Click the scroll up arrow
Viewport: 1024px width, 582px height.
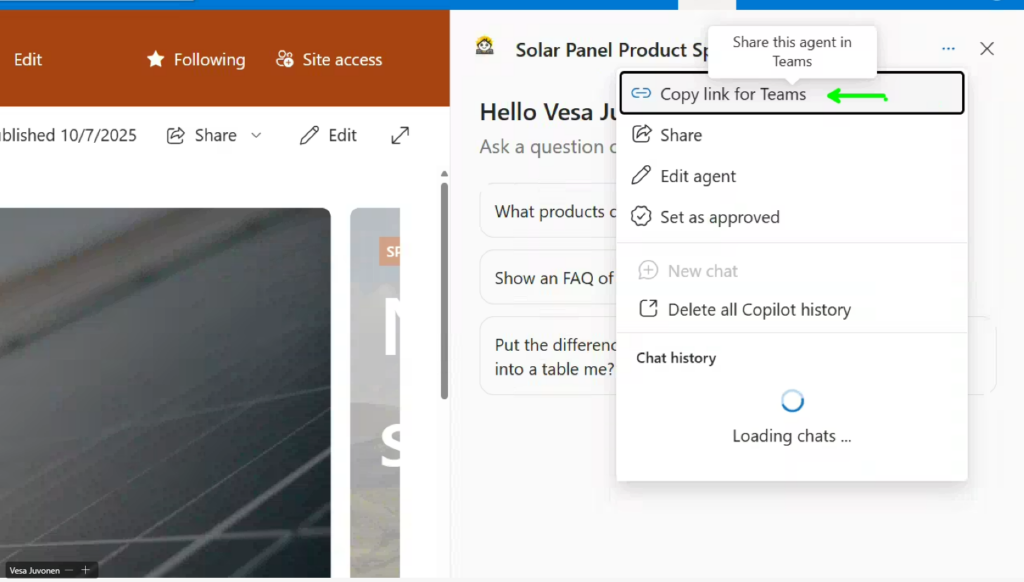point(444,174)
